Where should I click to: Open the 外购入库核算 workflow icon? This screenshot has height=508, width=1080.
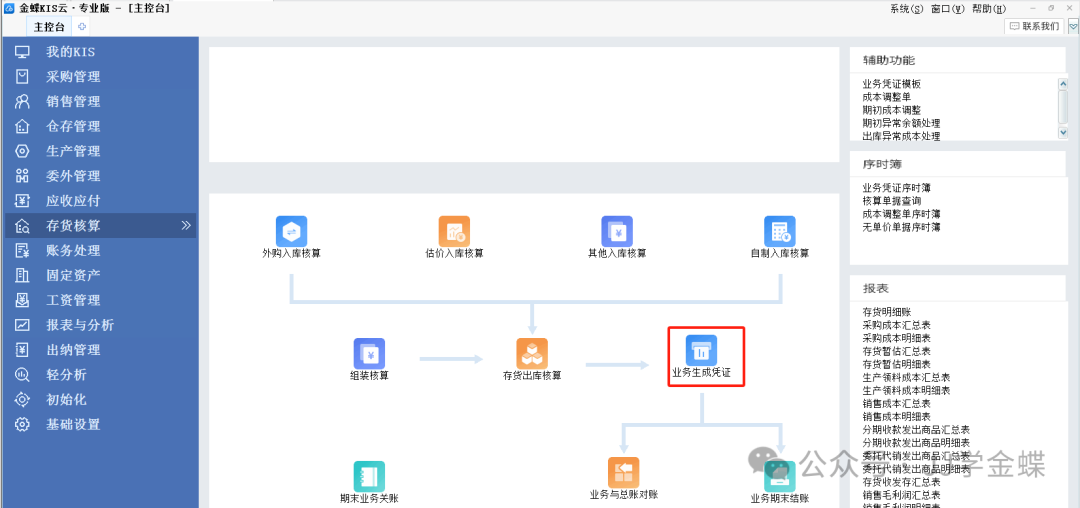click(291, 231)
